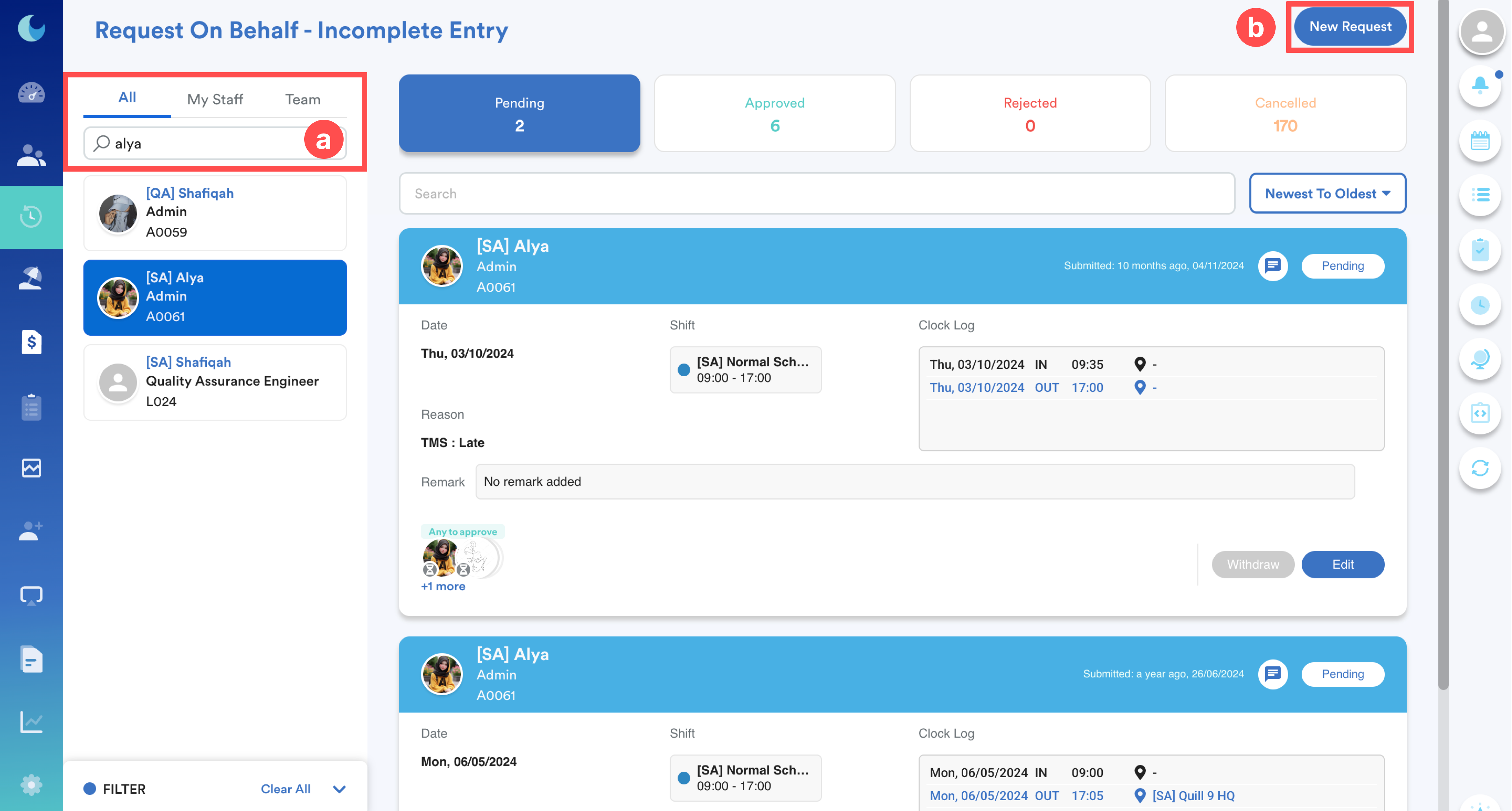This screenshot has width=1512, height=811.
Task: Click the notification bell icon
Action: pyautogui.click(x=1480, y=86)
